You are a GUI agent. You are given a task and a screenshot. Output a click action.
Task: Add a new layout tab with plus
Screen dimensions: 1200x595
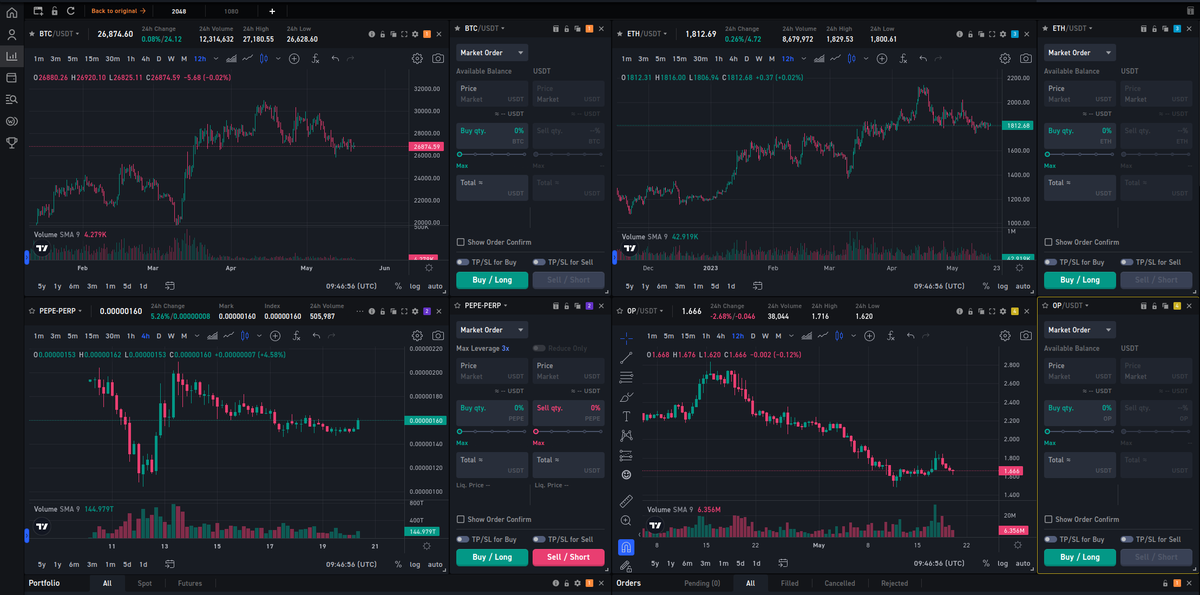pos(272,11)
